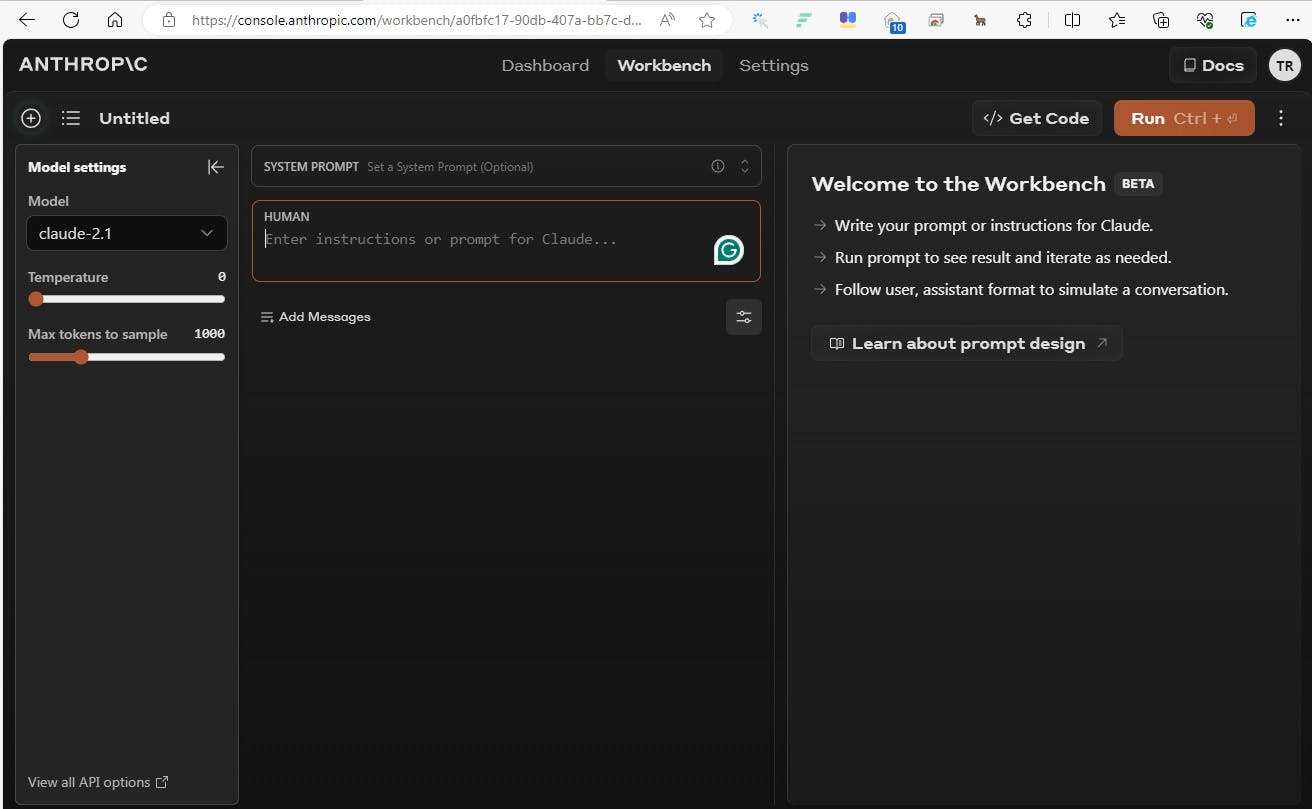Toggle the read aloud icon in address bar
Viewport: 1312px width, 809px height.
coord(668,20)
